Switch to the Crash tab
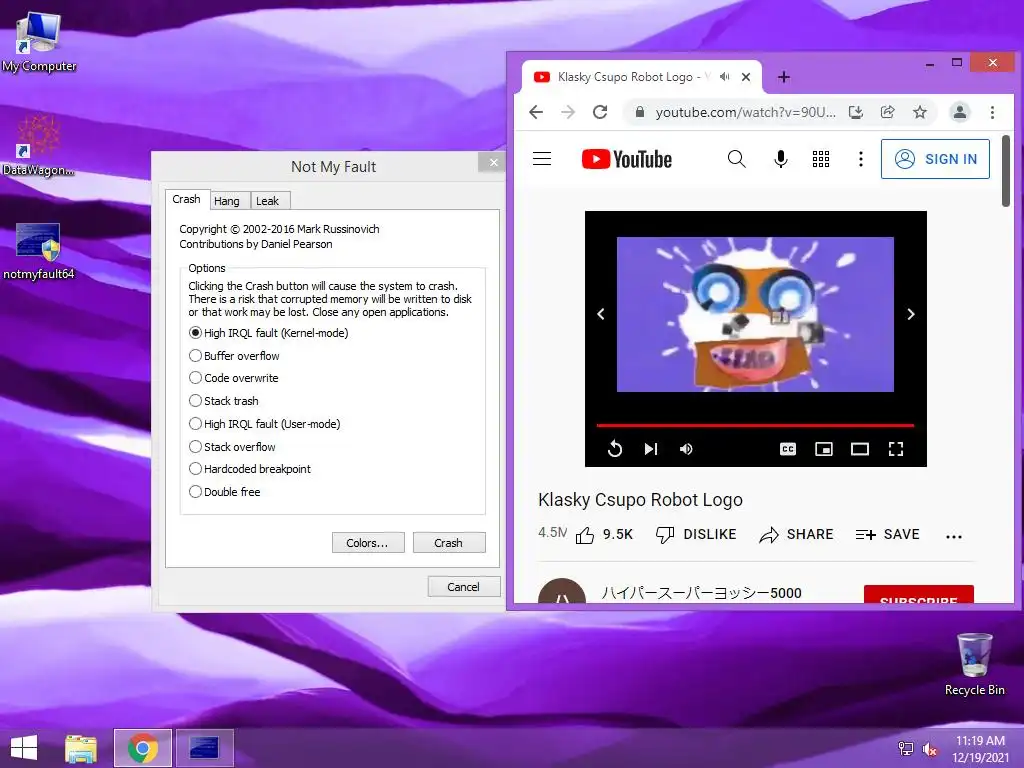The height and width of the screenshot is (768, 1024). click(186, 199)
